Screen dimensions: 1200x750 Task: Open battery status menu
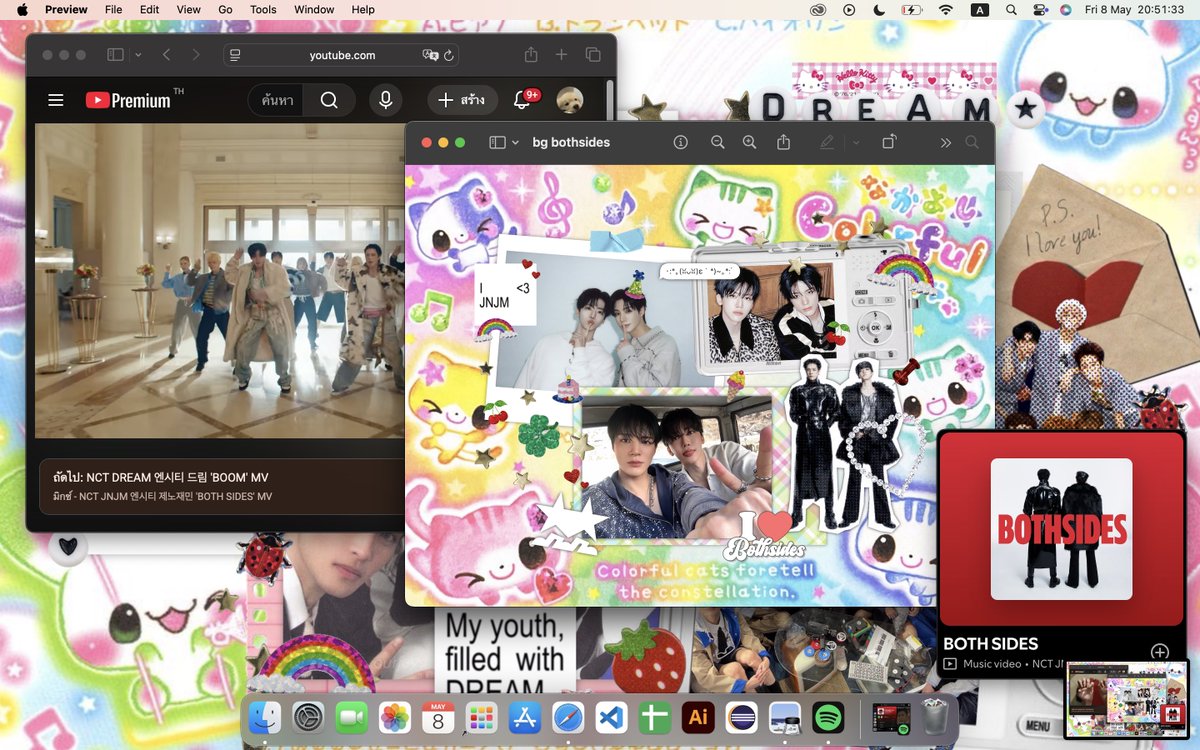pyautogui.click(x=911, y=9)
